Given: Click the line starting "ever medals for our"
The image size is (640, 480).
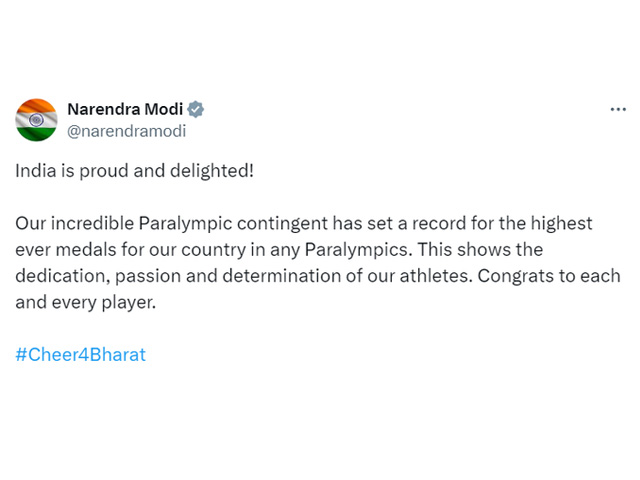Looking at the screenshot, I should point(279,250).
